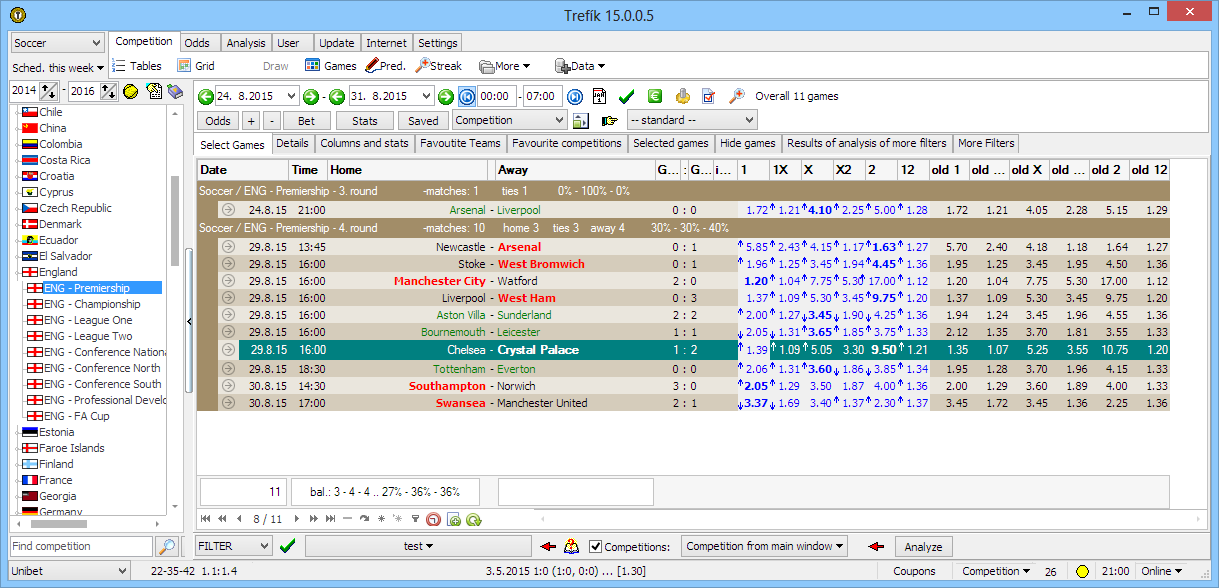Switch to the Settings tab
The width and height of the screenshot is (1219, 588).
coord(437,43)
